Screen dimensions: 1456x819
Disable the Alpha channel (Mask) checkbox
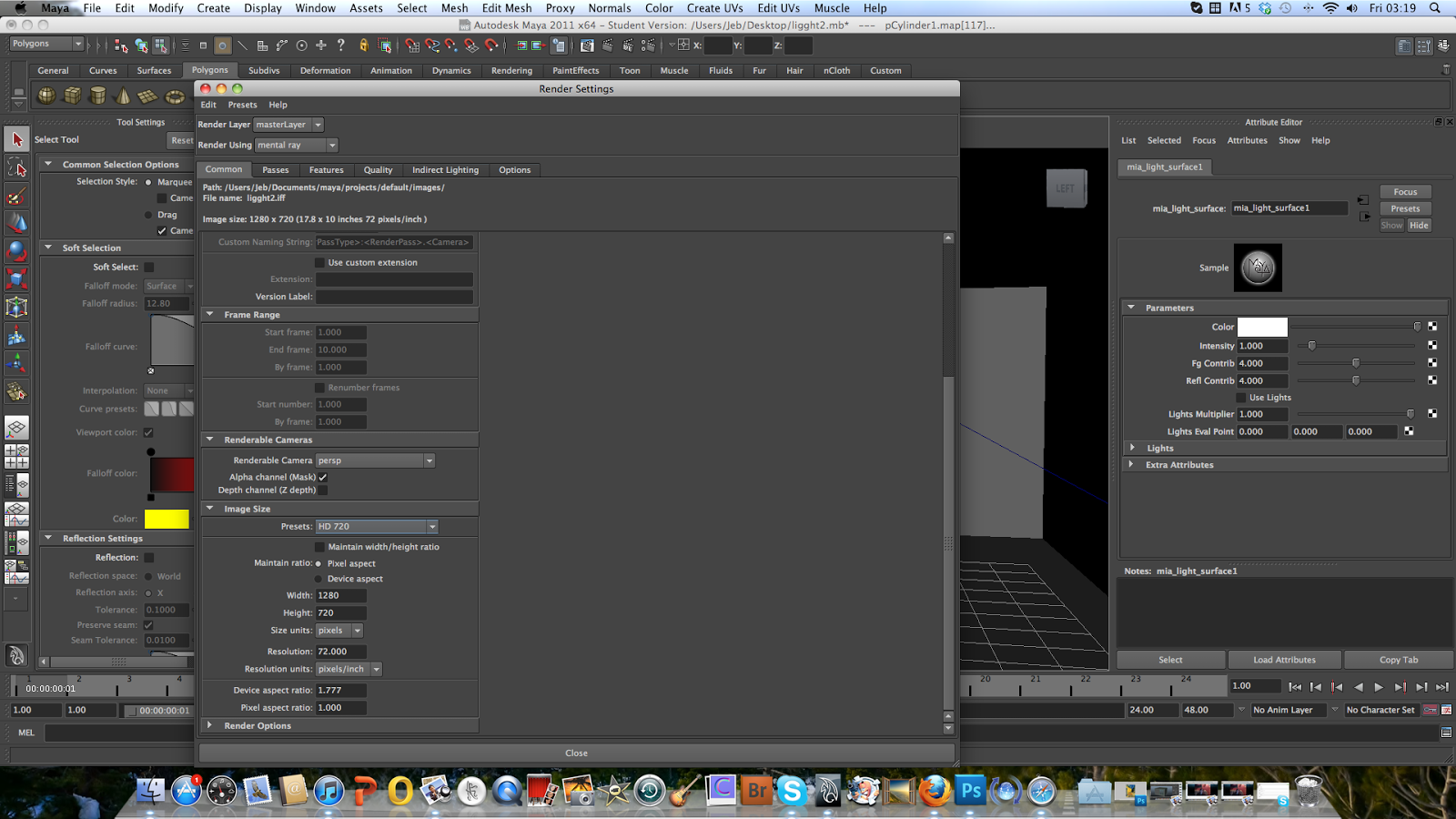tap(323, 477)
